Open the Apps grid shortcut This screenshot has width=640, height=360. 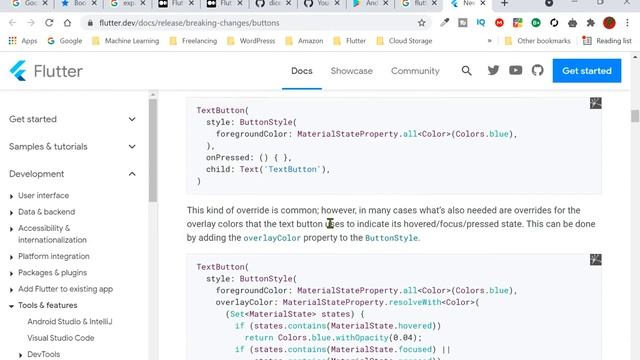click(x=23, y=41)
